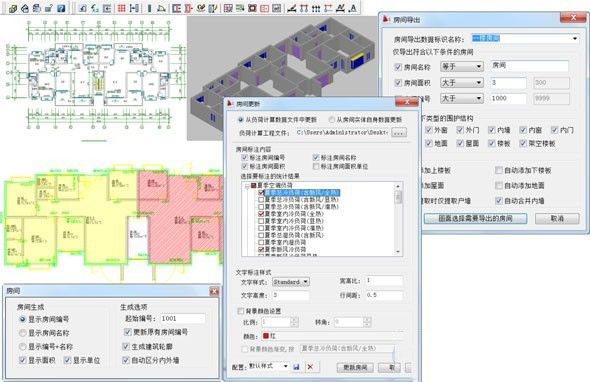The height and width of the screenshot is (382, 590).
Task: Click the underlined letter A text icon
Action: tap(353, 8)
